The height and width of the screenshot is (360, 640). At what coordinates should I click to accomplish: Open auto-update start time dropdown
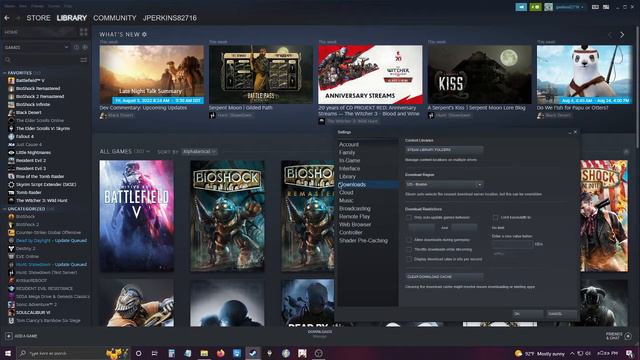tap(422, 227)
